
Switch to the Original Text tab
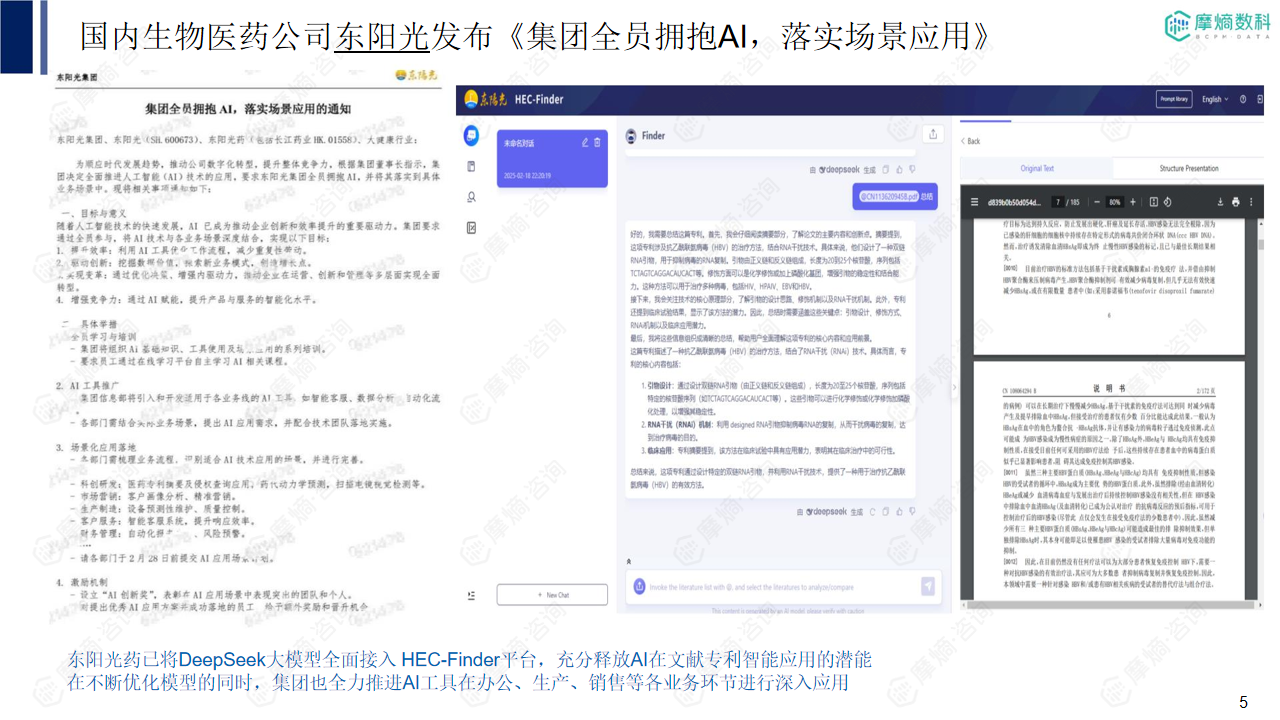1036,169
